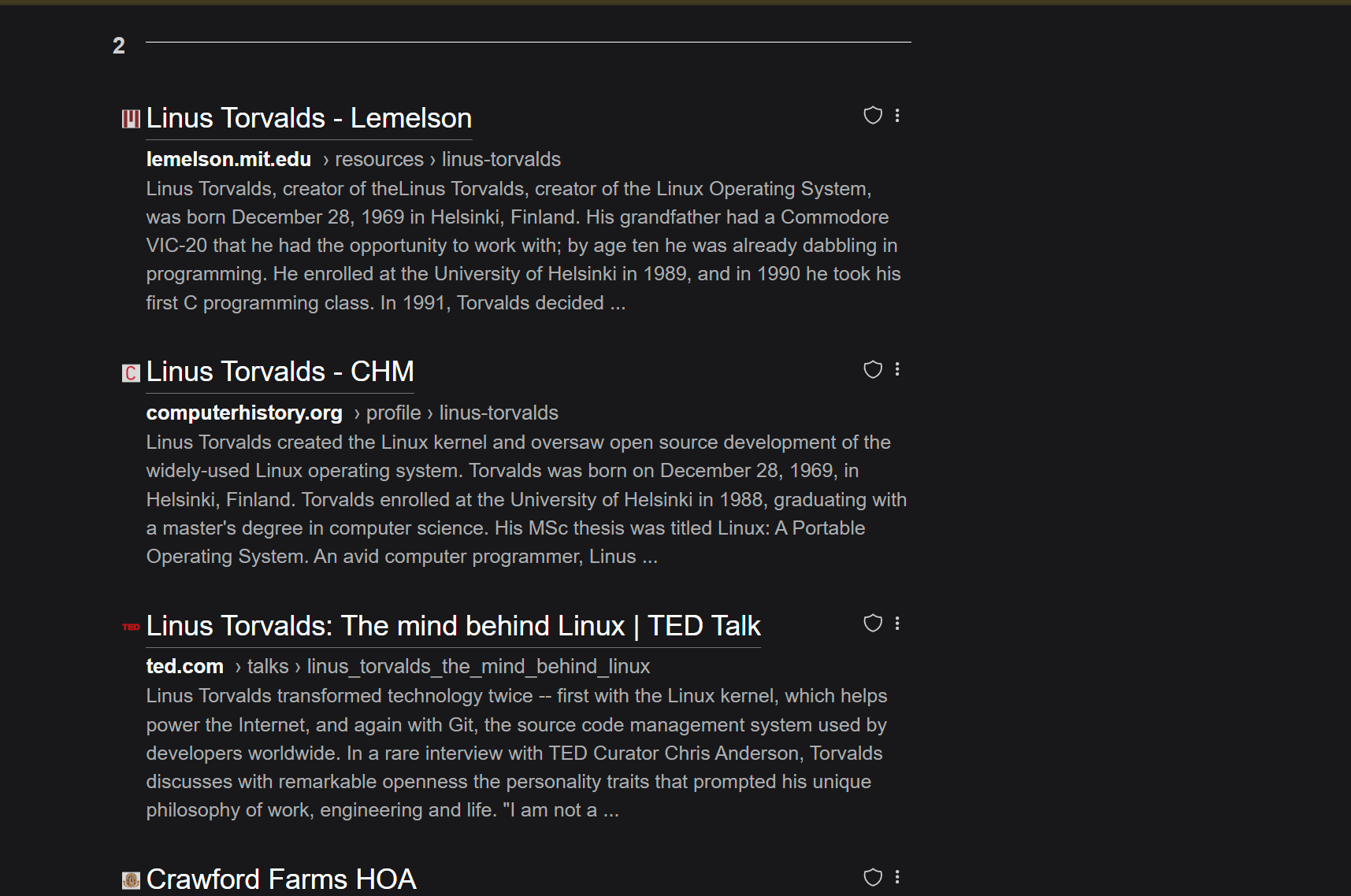This screenshot has width=1351, height=896.
Task: Click the shield icon for the TED Talk result
Action: pyautogui.click(x=873, y=624)
